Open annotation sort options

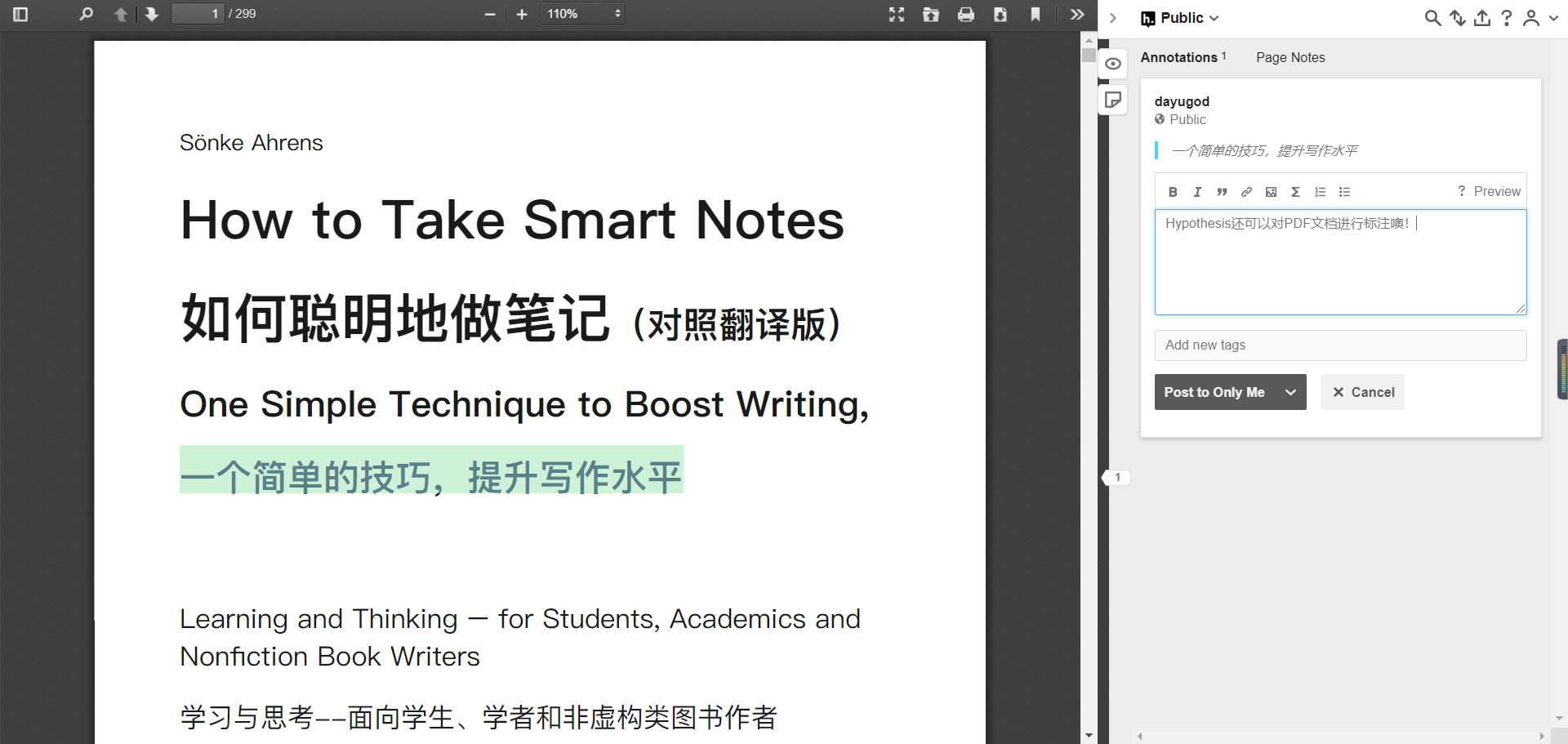pos(1458,18)
